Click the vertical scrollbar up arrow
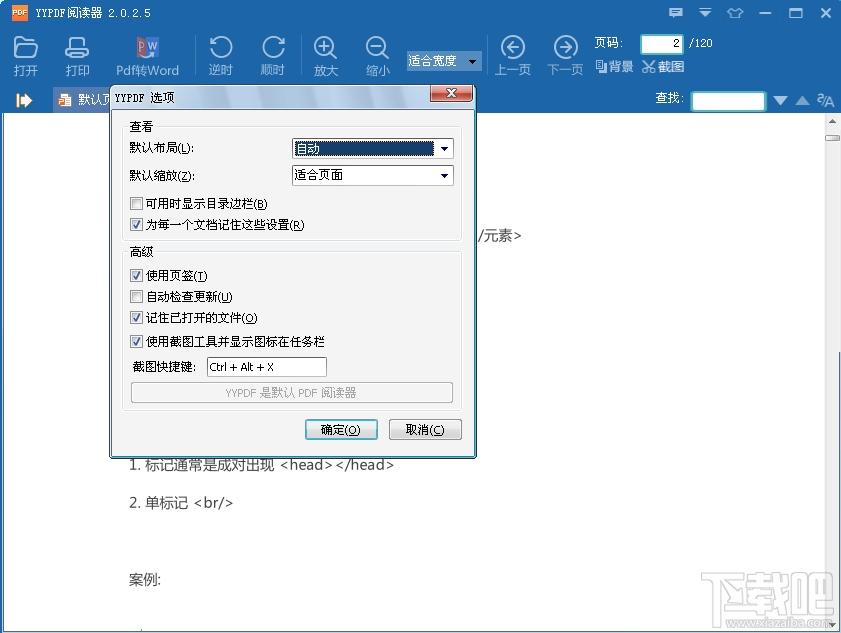 pyautogui.click(x=832, y=121)
